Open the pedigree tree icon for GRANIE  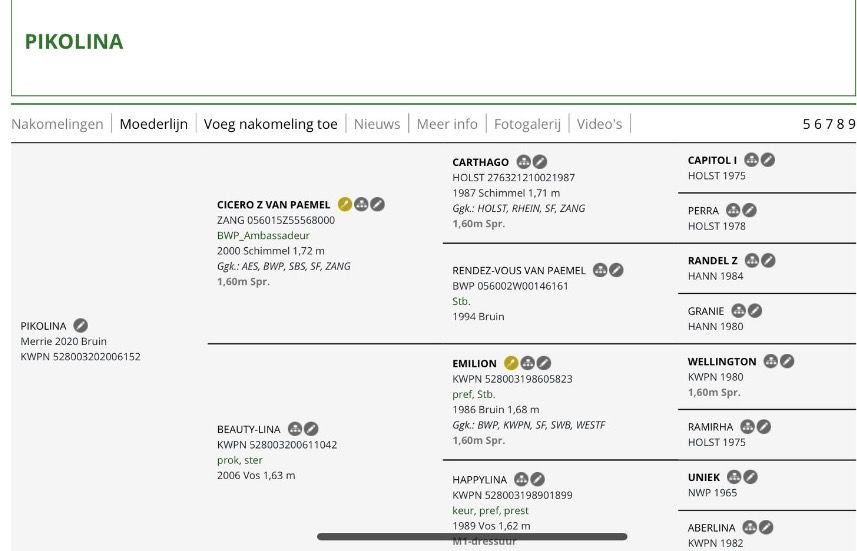coord(738,311)
